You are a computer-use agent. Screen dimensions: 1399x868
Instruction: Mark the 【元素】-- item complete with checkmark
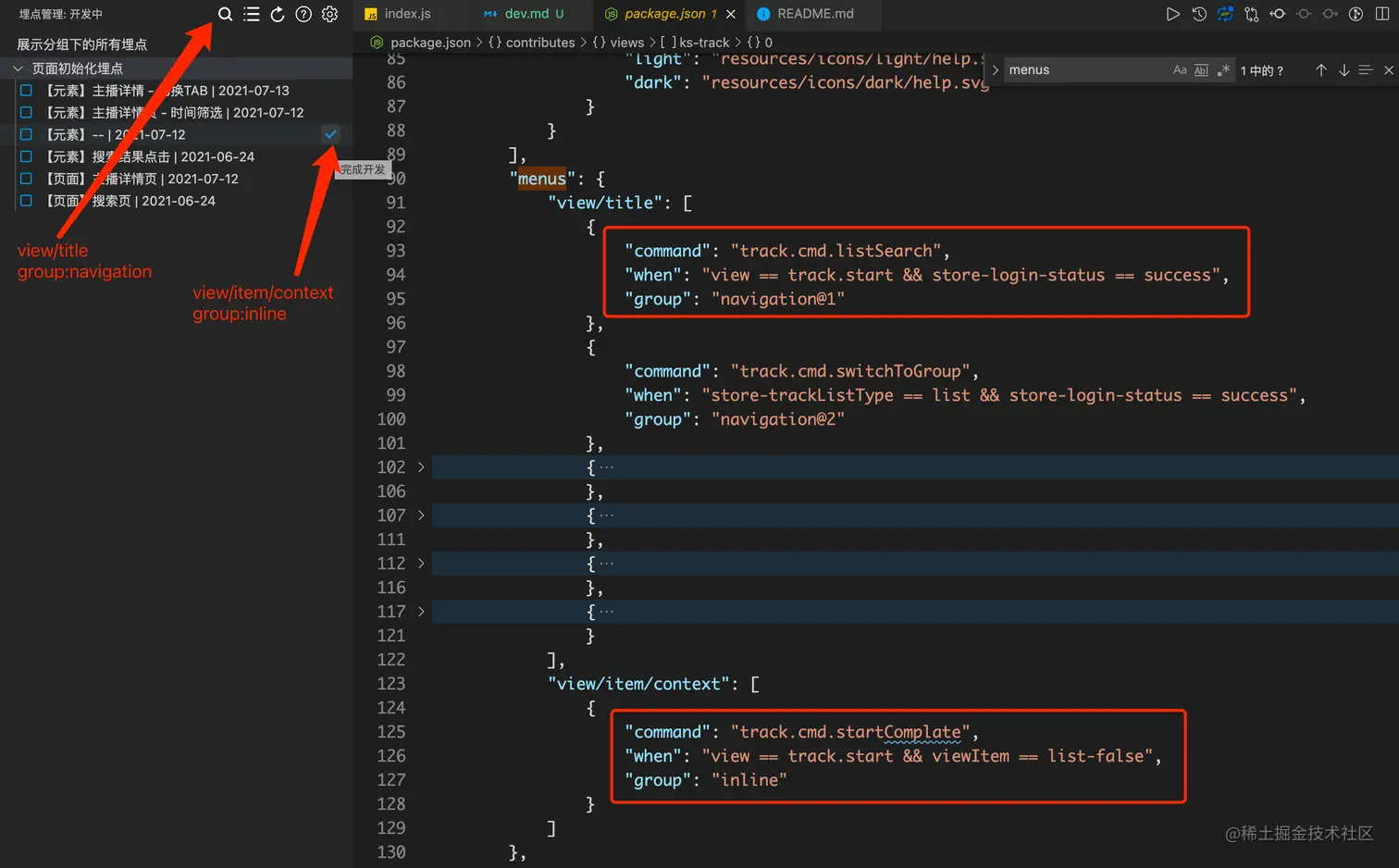point(330,134)
